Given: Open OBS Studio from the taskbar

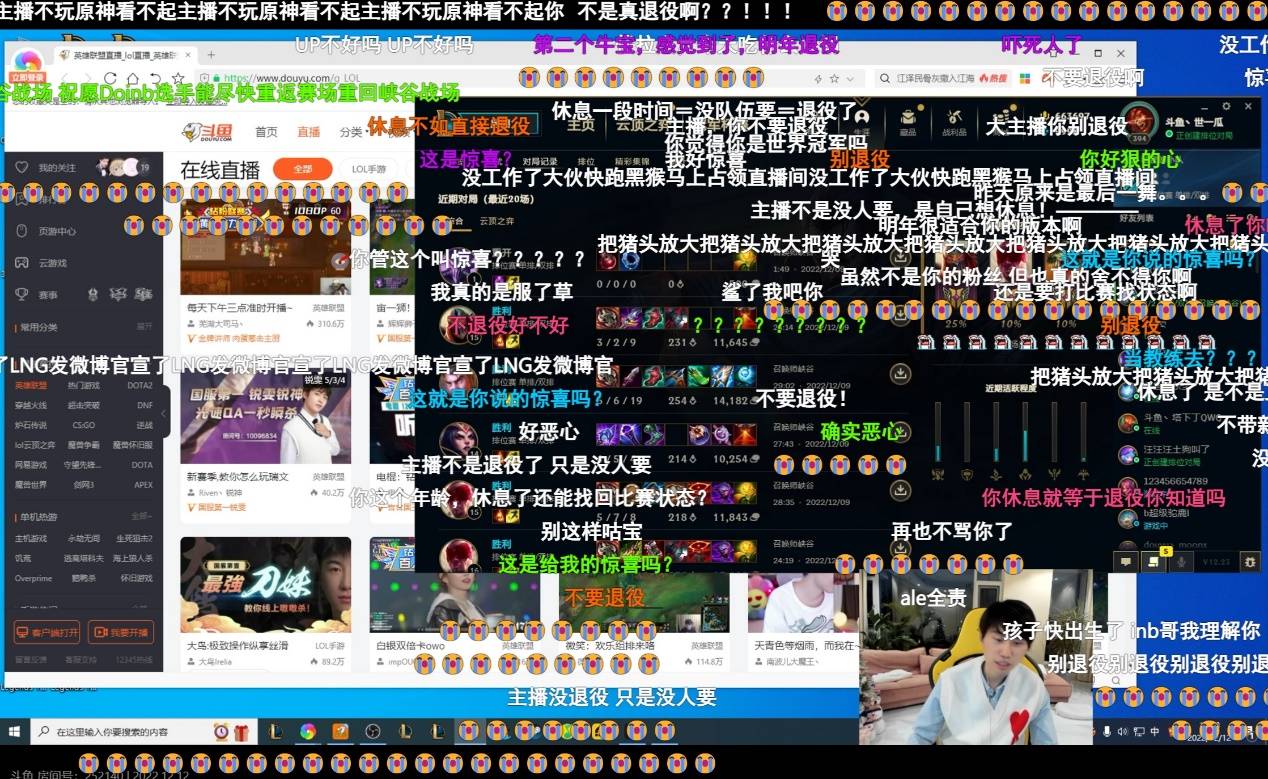Looking at the screenshot, I should [x=373, y=731].
